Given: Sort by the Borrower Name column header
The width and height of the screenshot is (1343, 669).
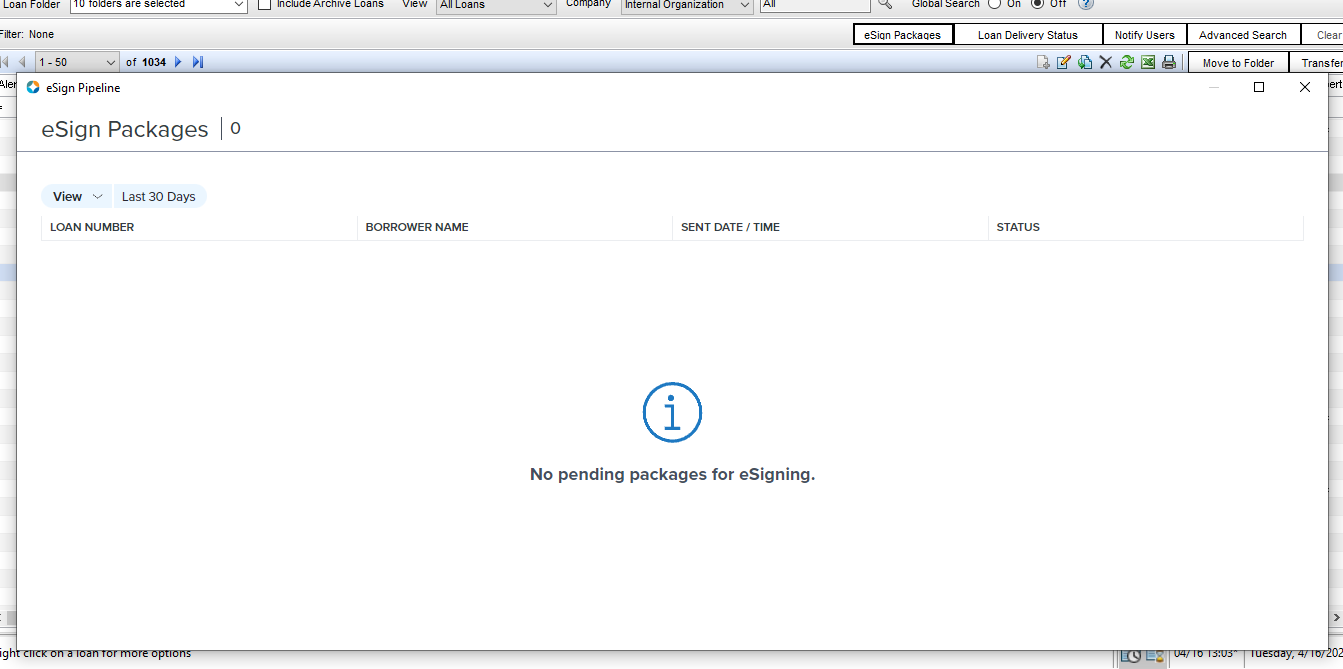Looking at the screenshot, I should 417,227.
